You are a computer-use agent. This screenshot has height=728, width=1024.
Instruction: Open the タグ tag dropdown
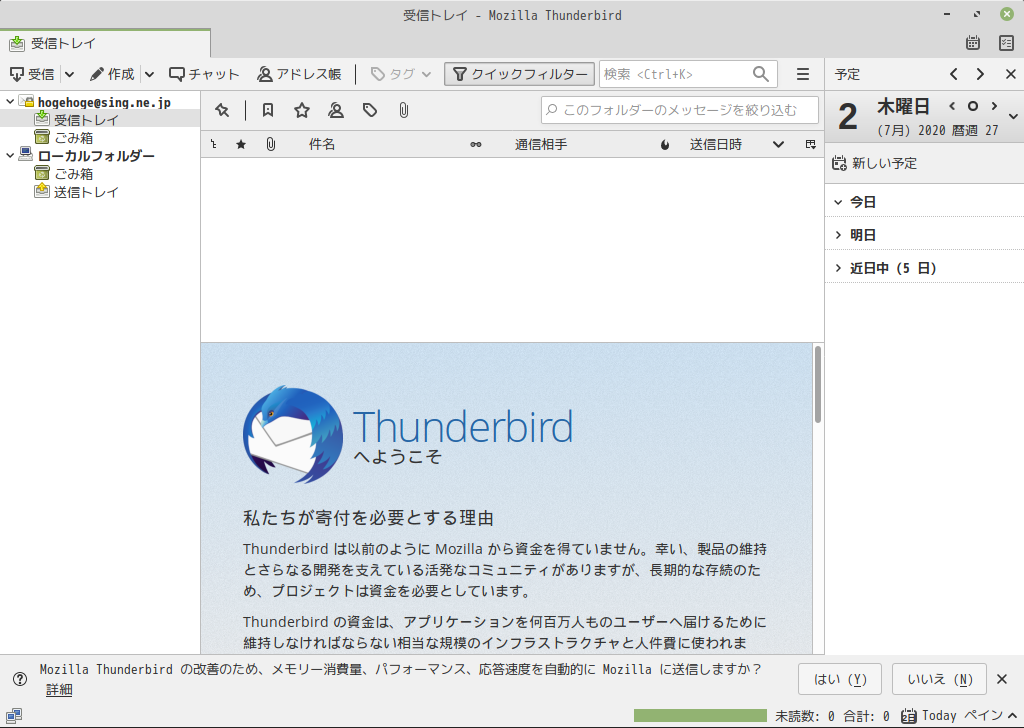[401, 74]
